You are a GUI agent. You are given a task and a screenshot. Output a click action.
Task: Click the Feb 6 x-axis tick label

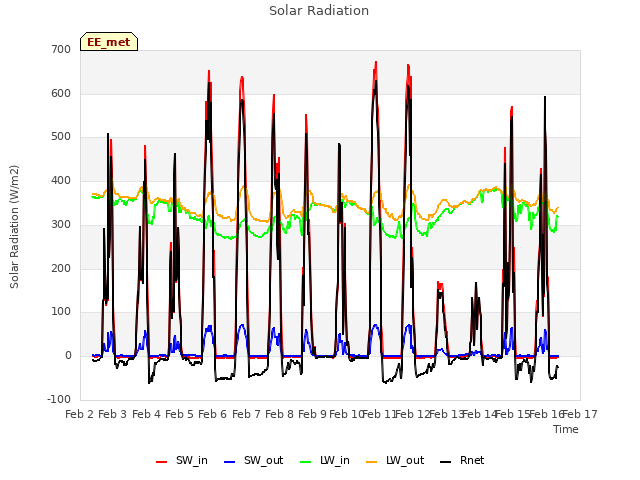point(213,414)
